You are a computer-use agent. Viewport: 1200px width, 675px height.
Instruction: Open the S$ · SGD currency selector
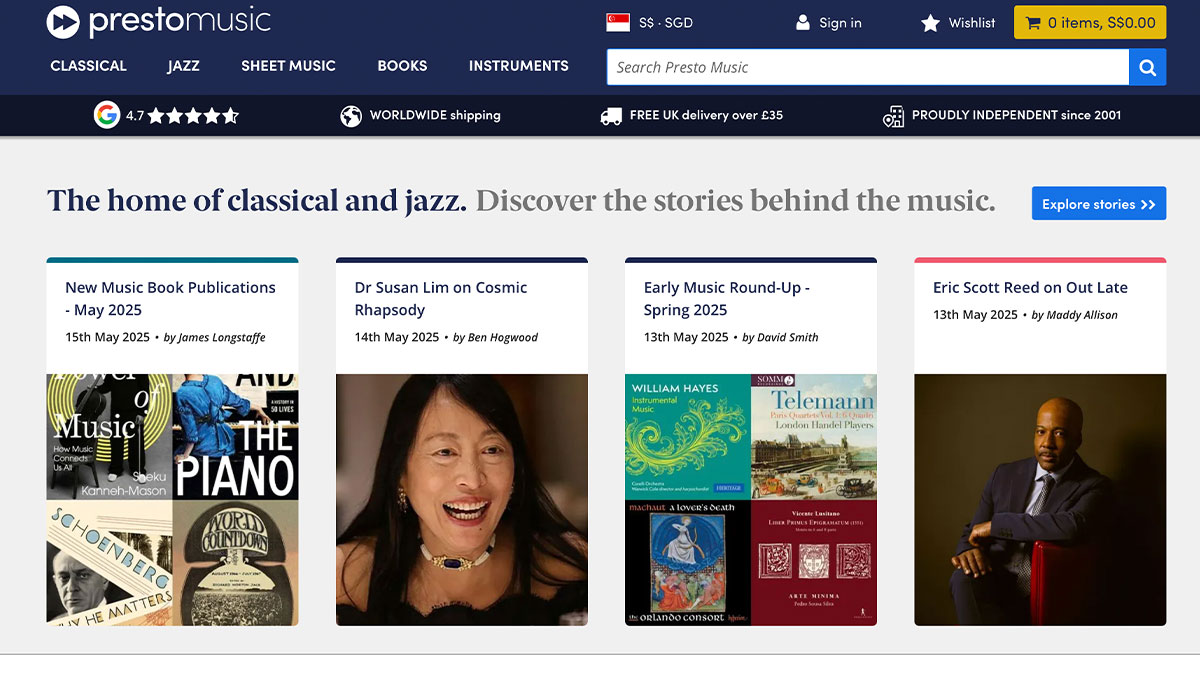tap(650, 23)
